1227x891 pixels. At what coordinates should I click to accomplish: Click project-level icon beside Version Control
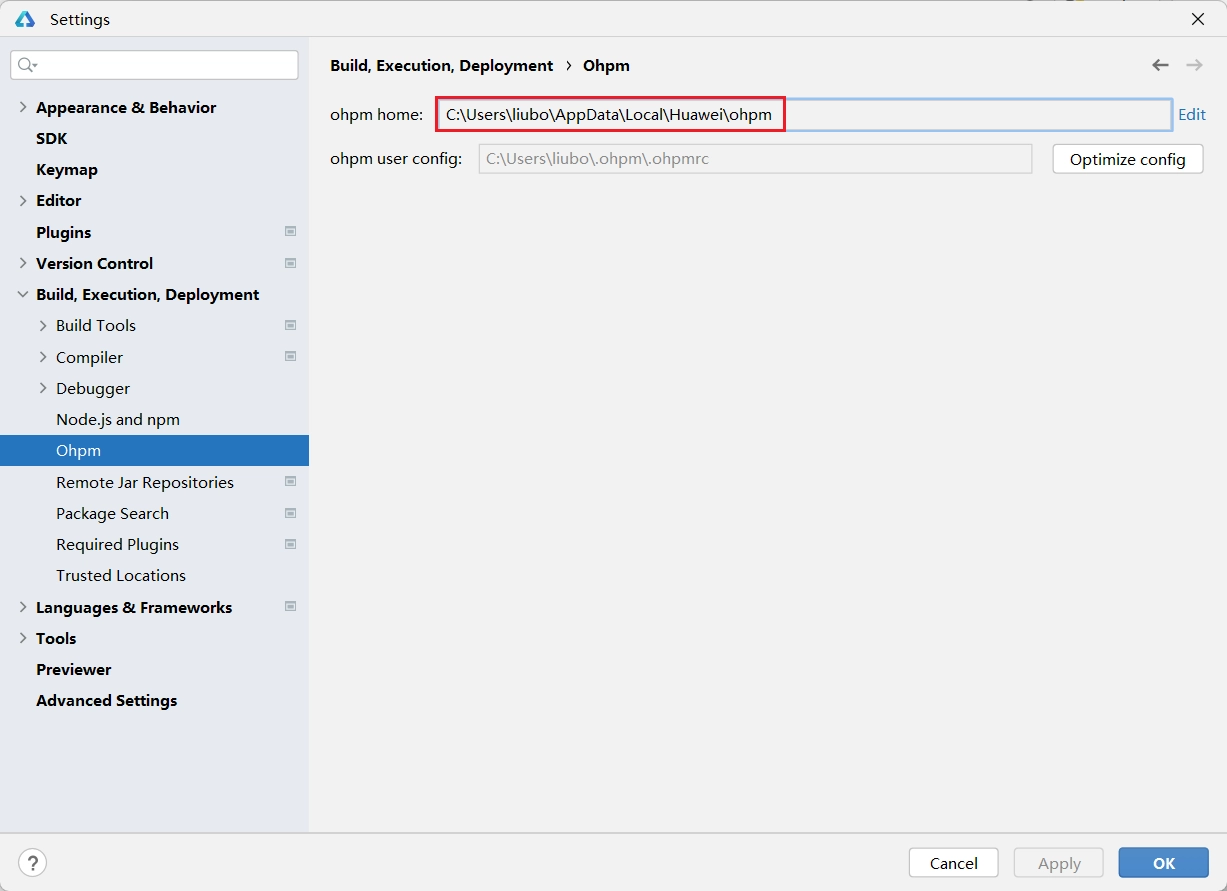tap(290, 263)
